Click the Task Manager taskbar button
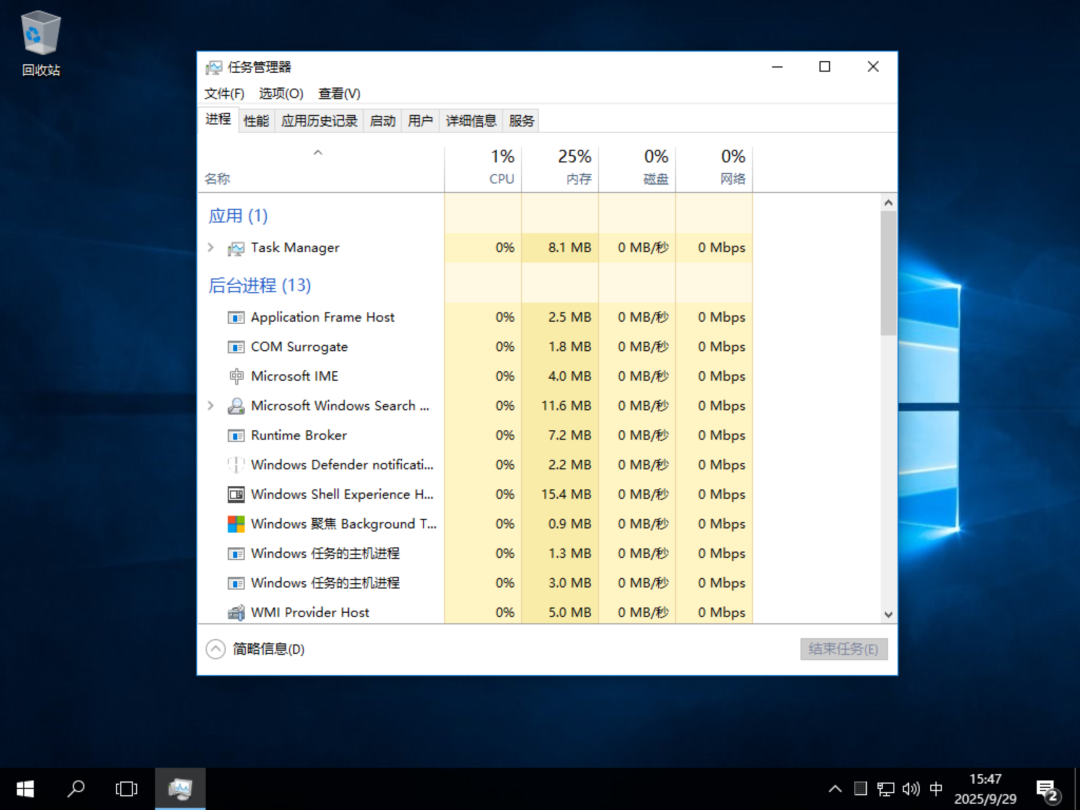 [x=180, y=789]
